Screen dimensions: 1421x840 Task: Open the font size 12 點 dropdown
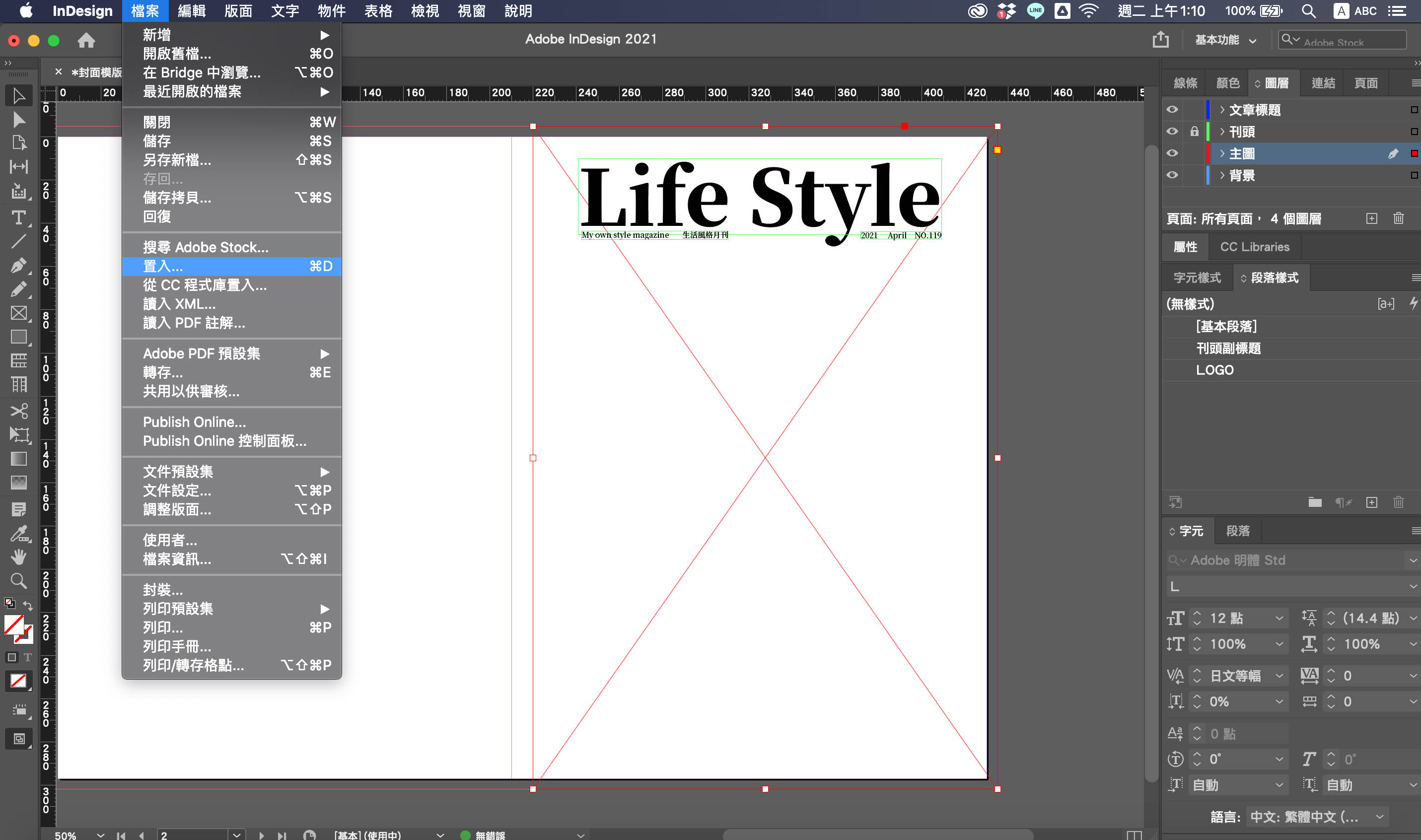click(1279, 618)
